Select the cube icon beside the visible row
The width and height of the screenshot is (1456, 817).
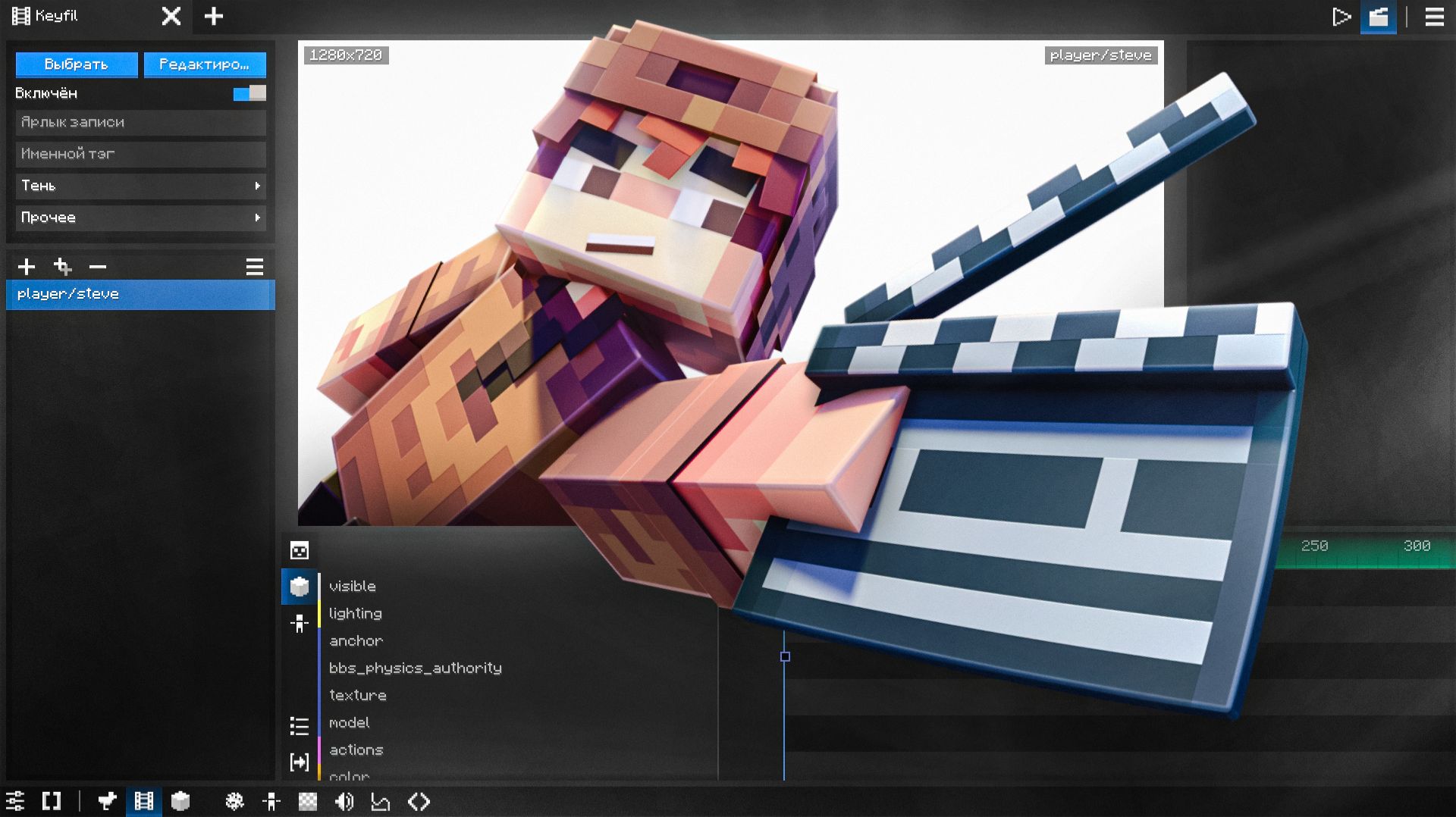pyautogui.click(x=300, y=587)
